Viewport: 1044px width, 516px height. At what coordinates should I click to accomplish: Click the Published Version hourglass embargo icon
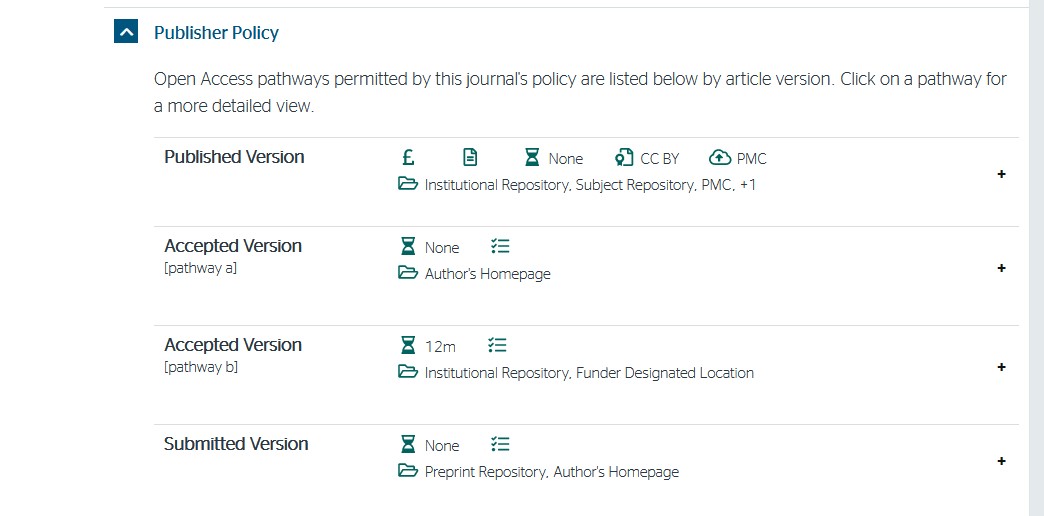[532, 158]
